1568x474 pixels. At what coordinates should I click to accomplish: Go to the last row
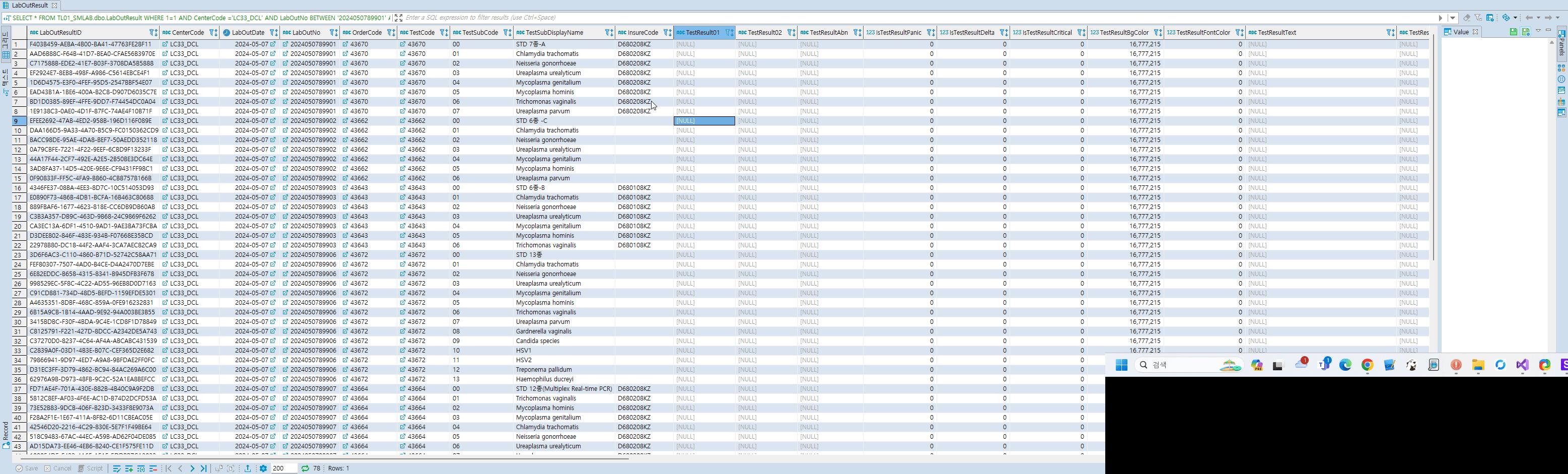point(203,468)
